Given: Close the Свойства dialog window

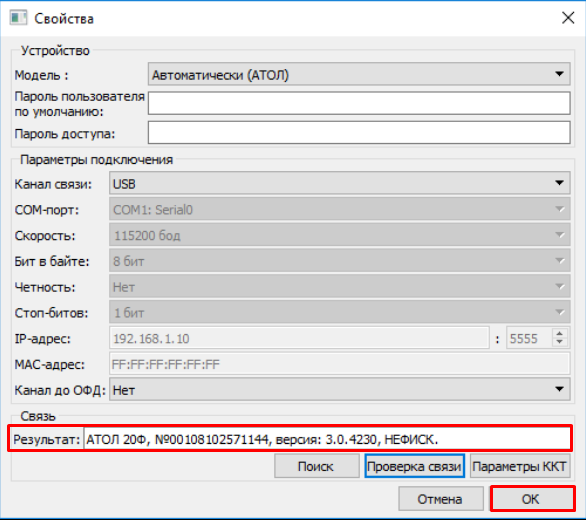Looking at the screenshot, I should click(x=568, y=18).
